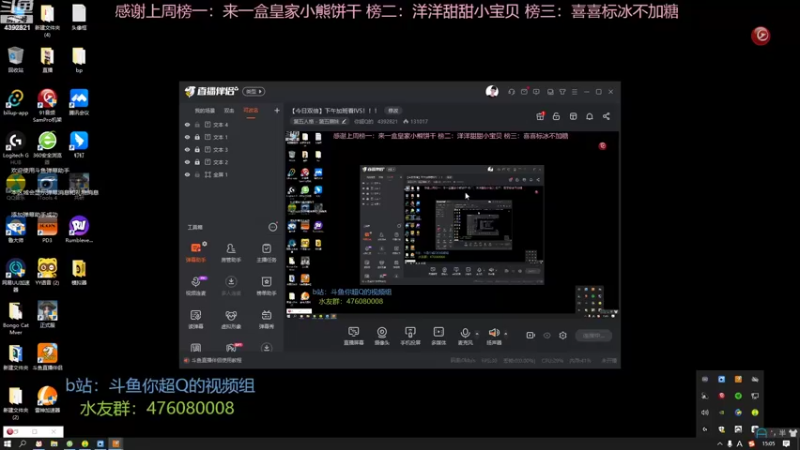This screenshot has width=800, height=450.
Task: Open the download-arrow tool in toolbox
Action: tap(231, 286)
